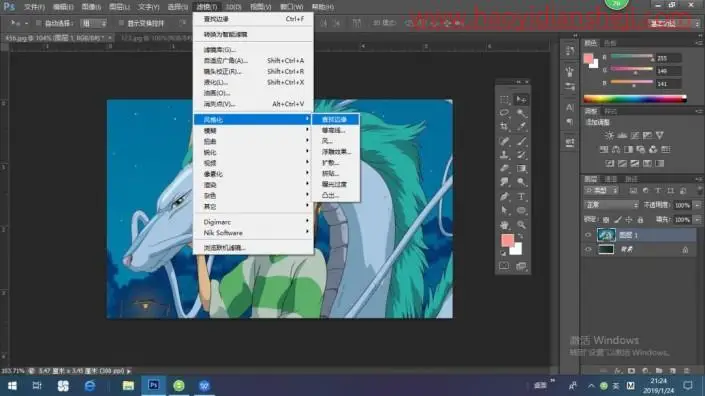705x396 pixels.
Task: Select the Path Selection arrow tool
Action: coord(504,210)
